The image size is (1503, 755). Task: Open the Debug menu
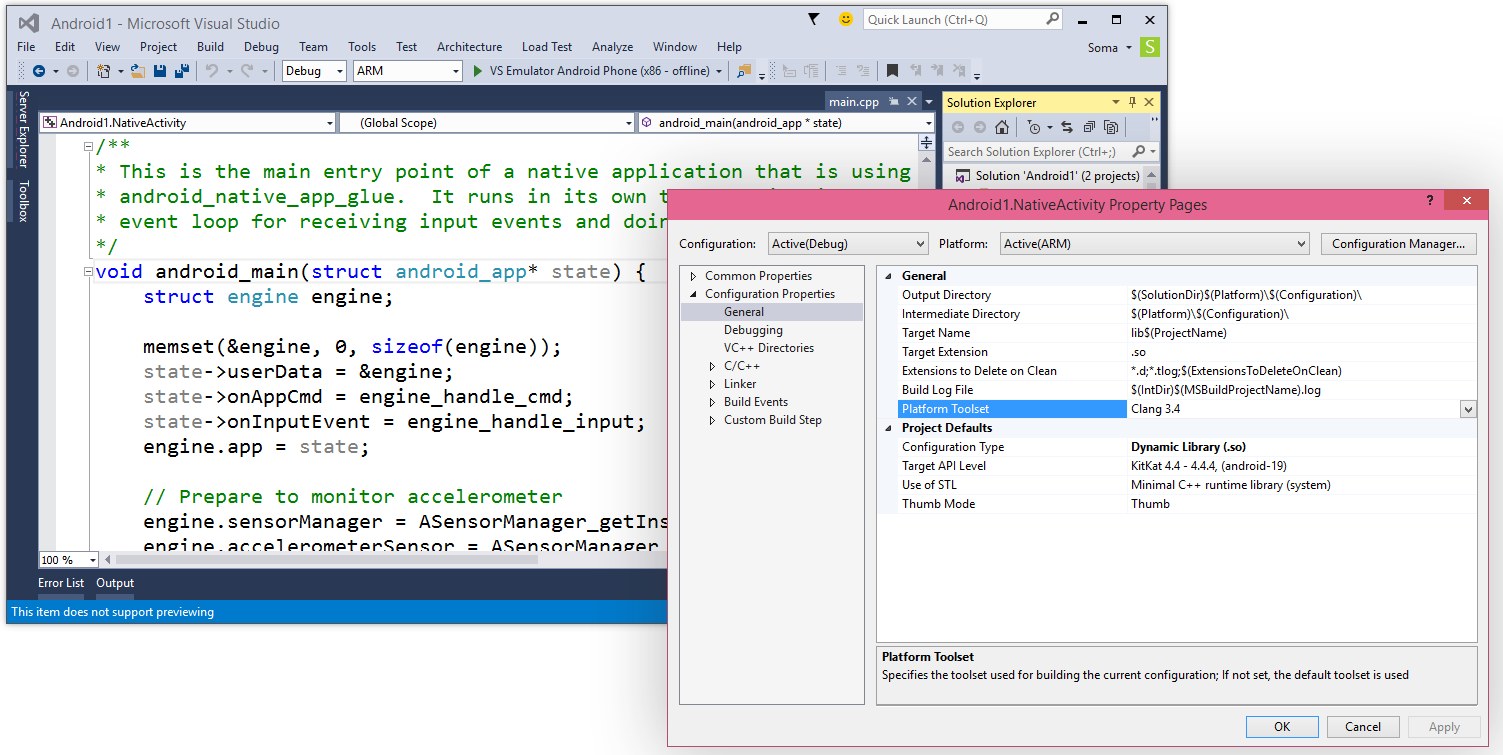pos(261,47)
